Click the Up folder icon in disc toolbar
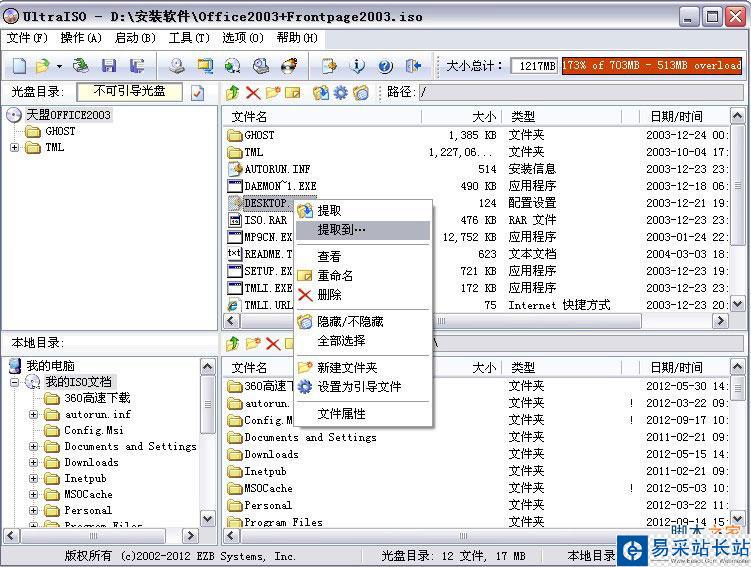 coord(233,92)
